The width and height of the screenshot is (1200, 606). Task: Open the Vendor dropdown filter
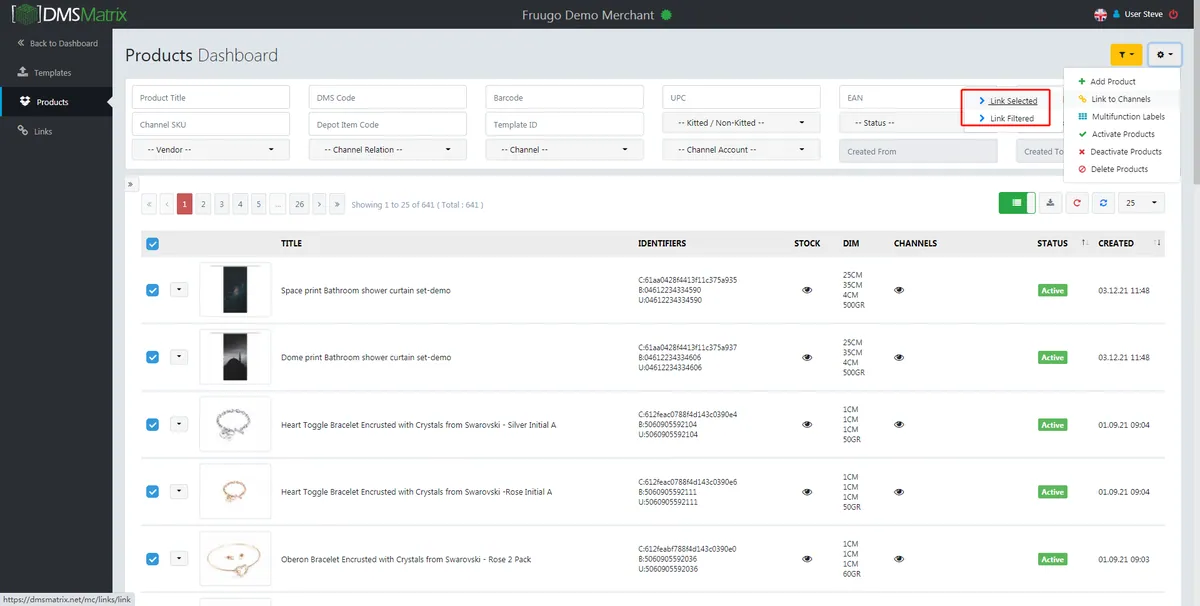coord(211,150)
